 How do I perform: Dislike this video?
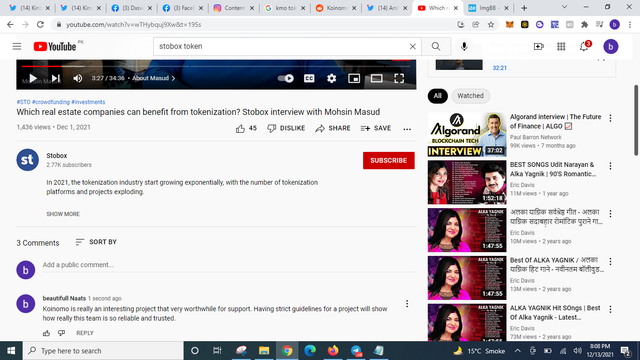[286, 128]
